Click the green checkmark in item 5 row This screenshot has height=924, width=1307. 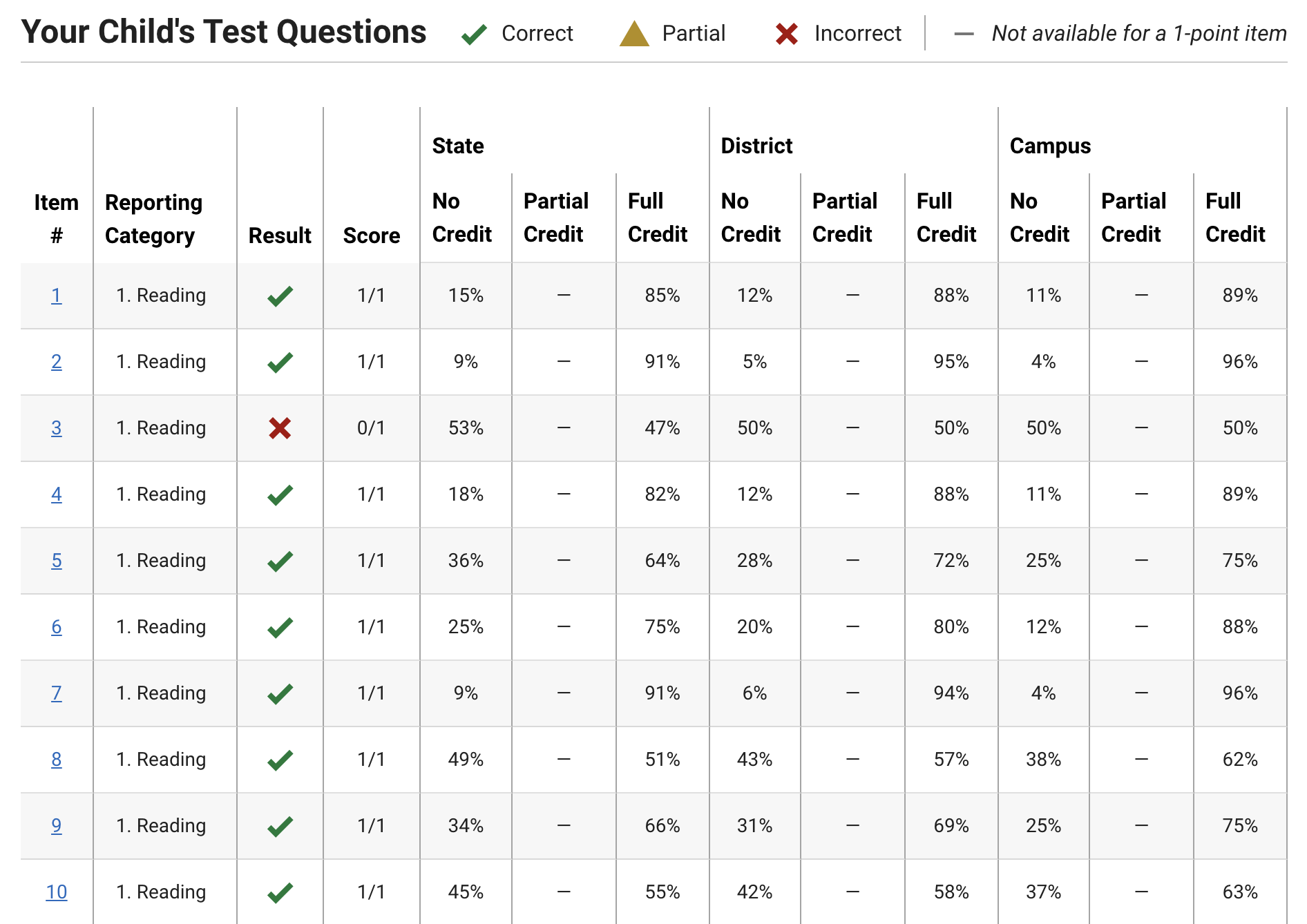pos(280,561)
